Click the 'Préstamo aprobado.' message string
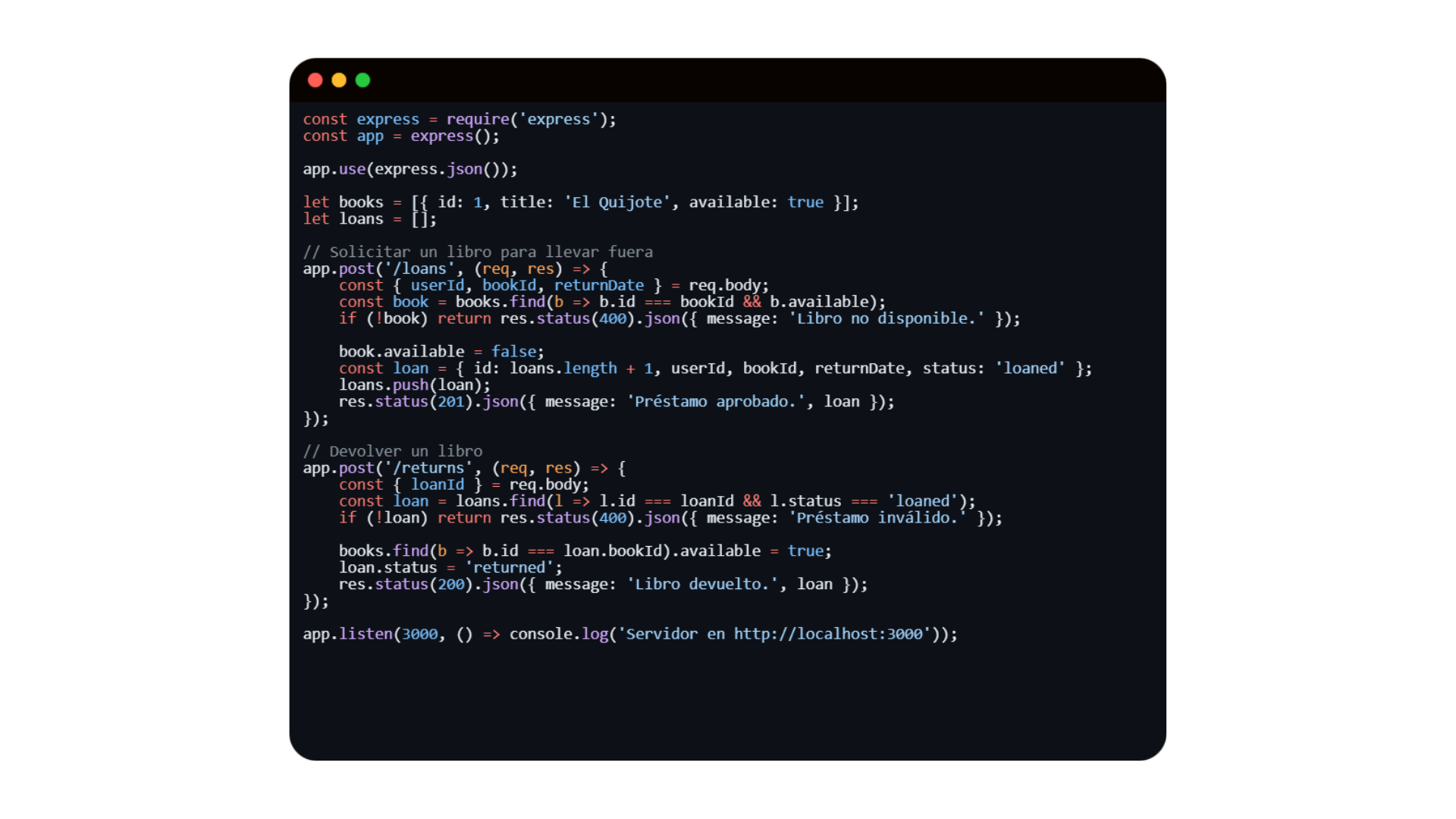 (x=715, y=402)
